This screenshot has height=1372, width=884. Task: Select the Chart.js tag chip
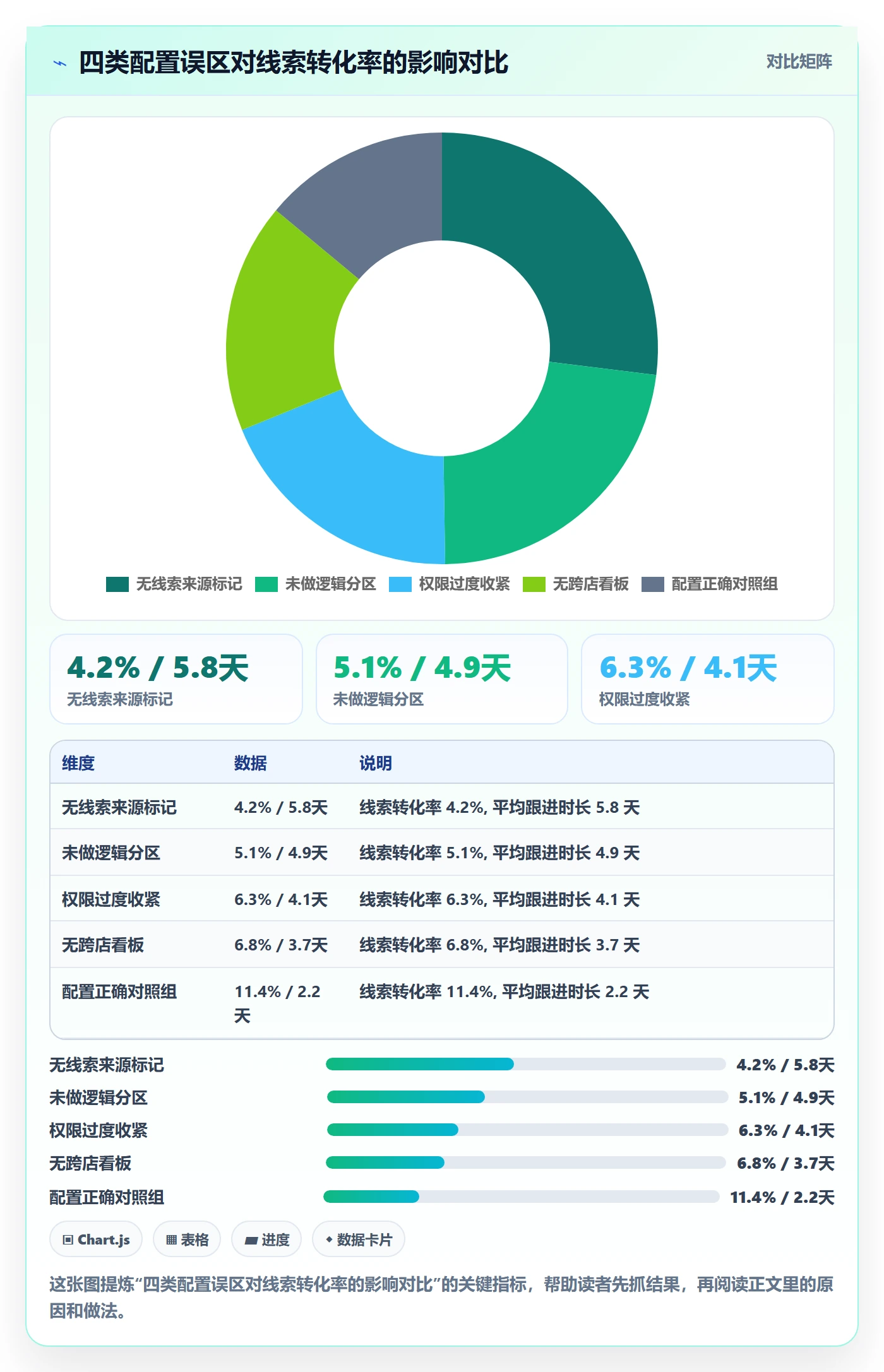(96, 1239)
